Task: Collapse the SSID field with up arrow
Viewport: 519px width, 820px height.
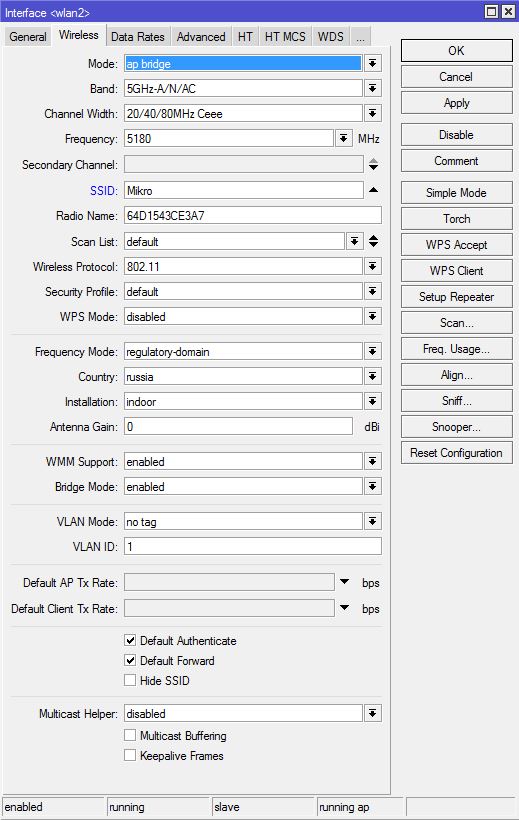Action: 373,190
